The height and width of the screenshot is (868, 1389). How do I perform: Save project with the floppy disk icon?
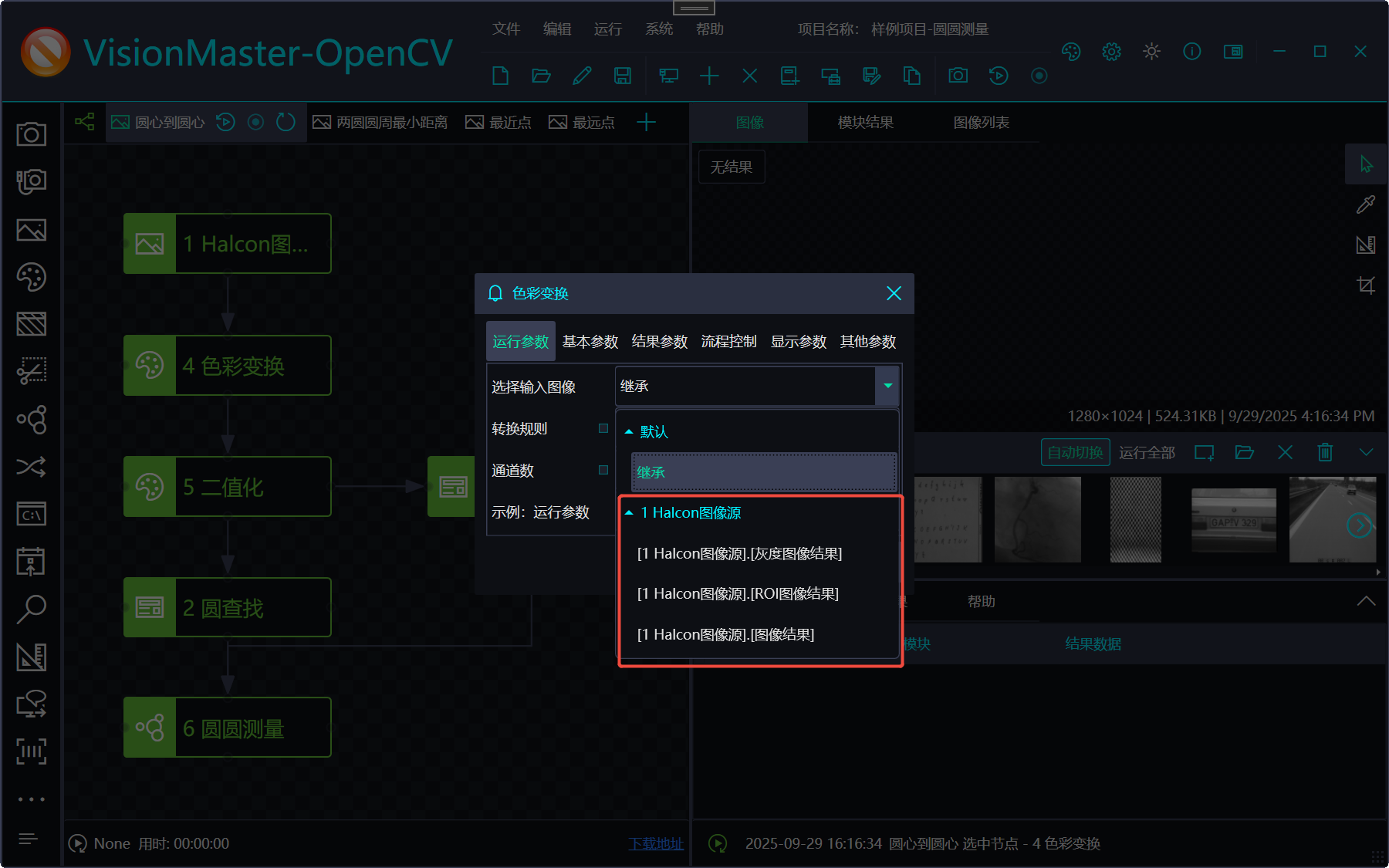tap(622, 76)
